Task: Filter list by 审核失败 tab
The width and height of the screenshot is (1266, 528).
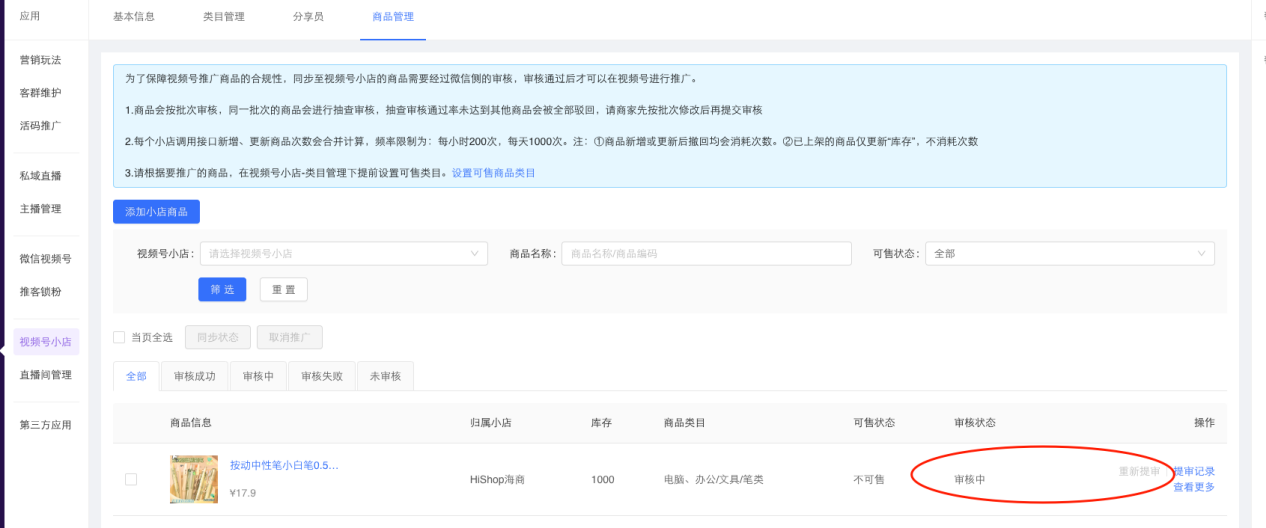Action: (322, 376)
